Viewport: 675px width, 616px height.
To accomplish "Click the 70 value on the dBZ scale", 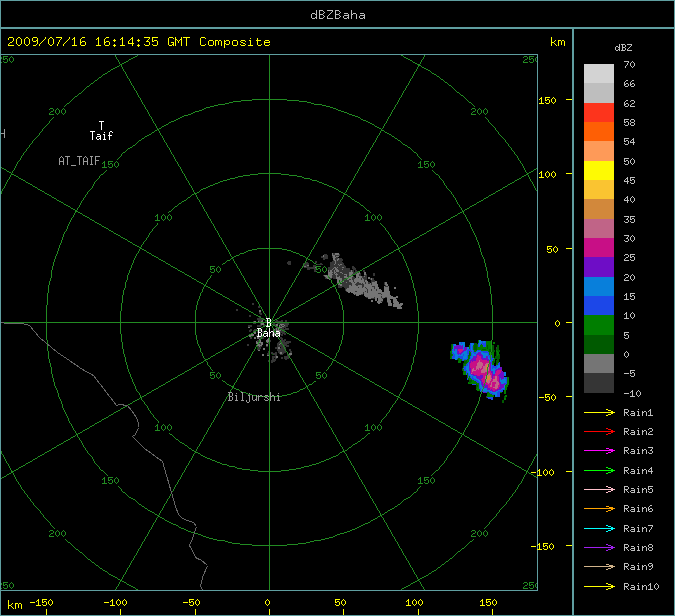I will click(629, 65).
